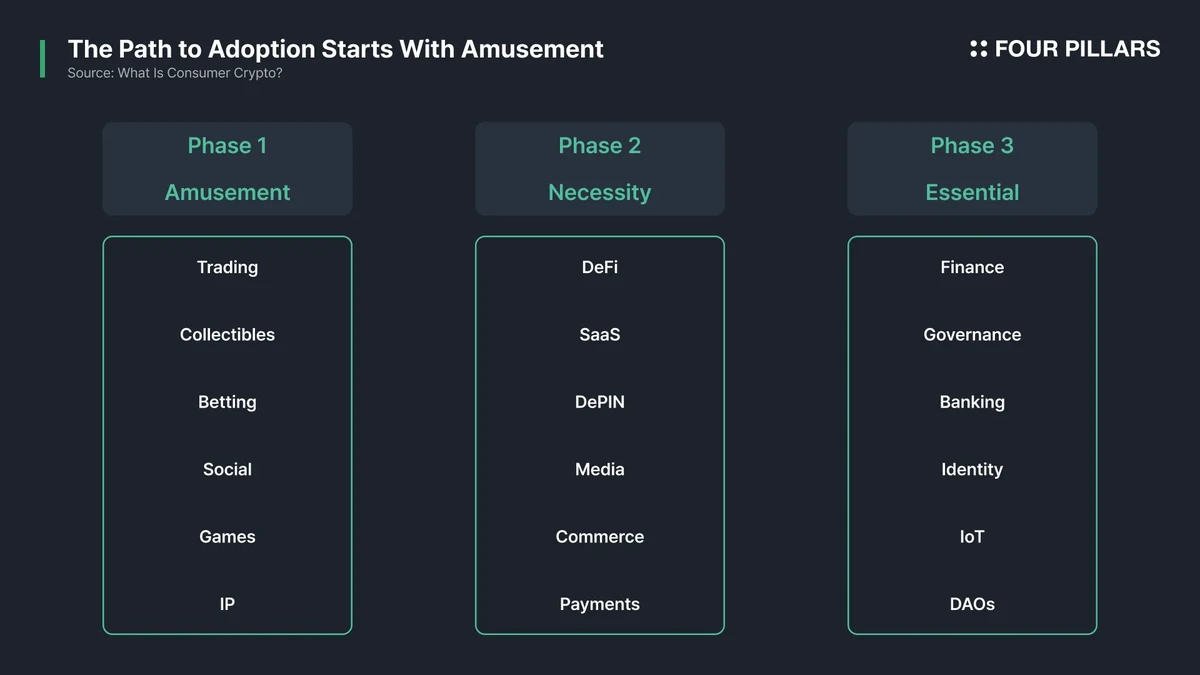
Task: Click the Commerce item
Action: click(600, 537)
